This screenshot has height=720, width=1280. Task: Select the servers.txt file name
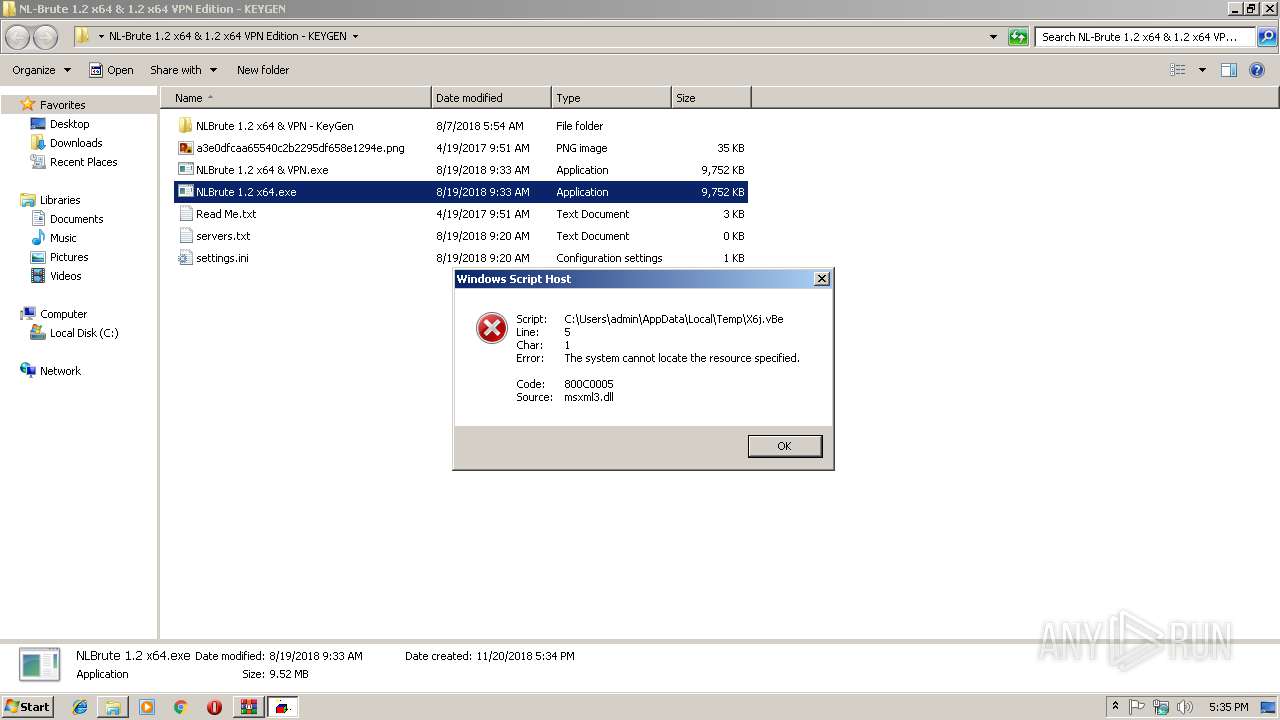[x=223, y=236]
